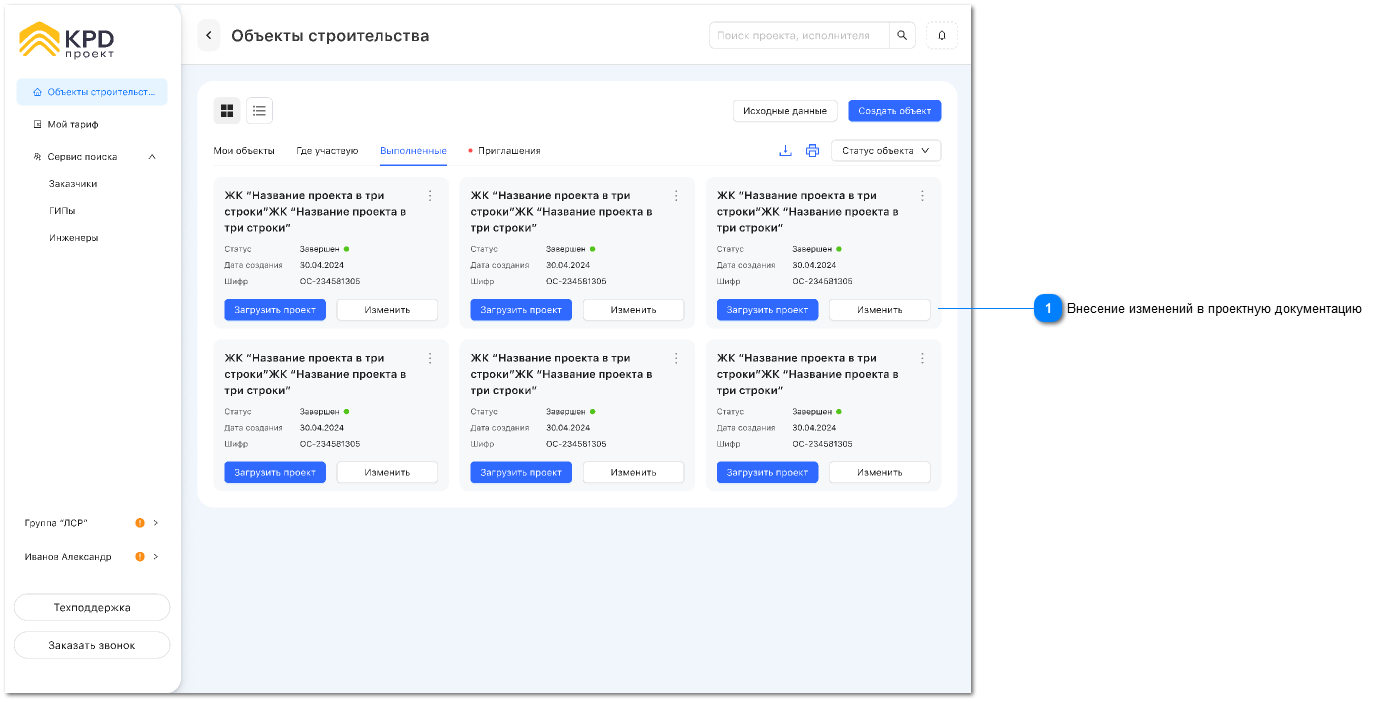This screenshot has height=702, width=1378.
Task: Open Сервис поиска sidebar item
Action: (x=82, y=157)
